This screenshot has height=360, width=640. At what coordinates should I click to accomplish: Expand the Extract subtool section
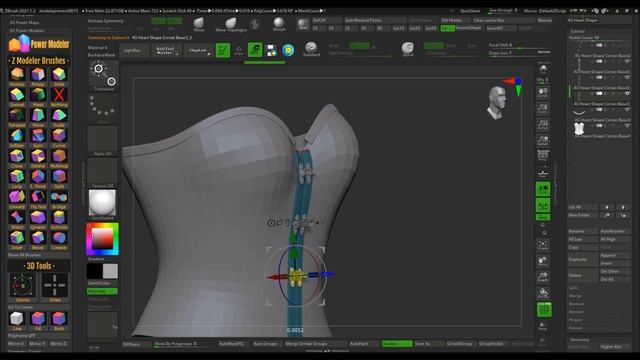(x=576, y=328)
